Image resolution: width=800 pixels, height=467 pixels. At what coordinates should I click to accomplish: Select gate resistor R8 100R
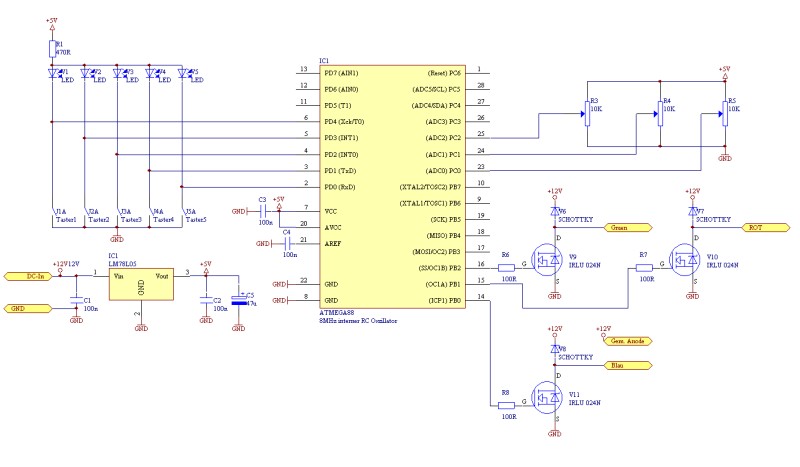[x=506, y=405]
